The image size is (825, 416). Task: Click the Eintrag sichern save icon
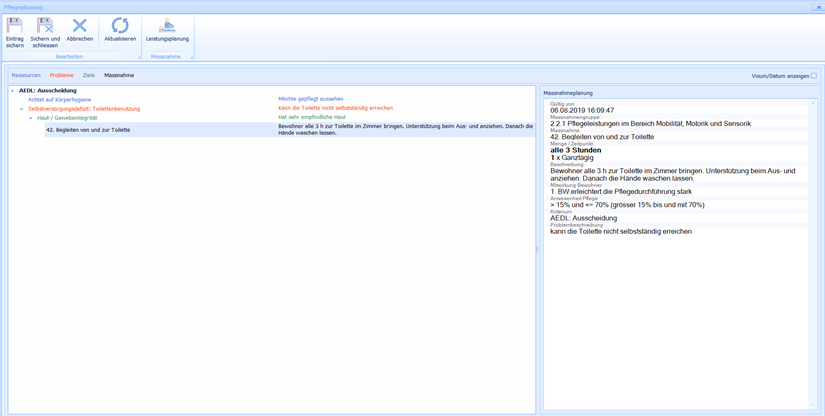pos(15,26)
